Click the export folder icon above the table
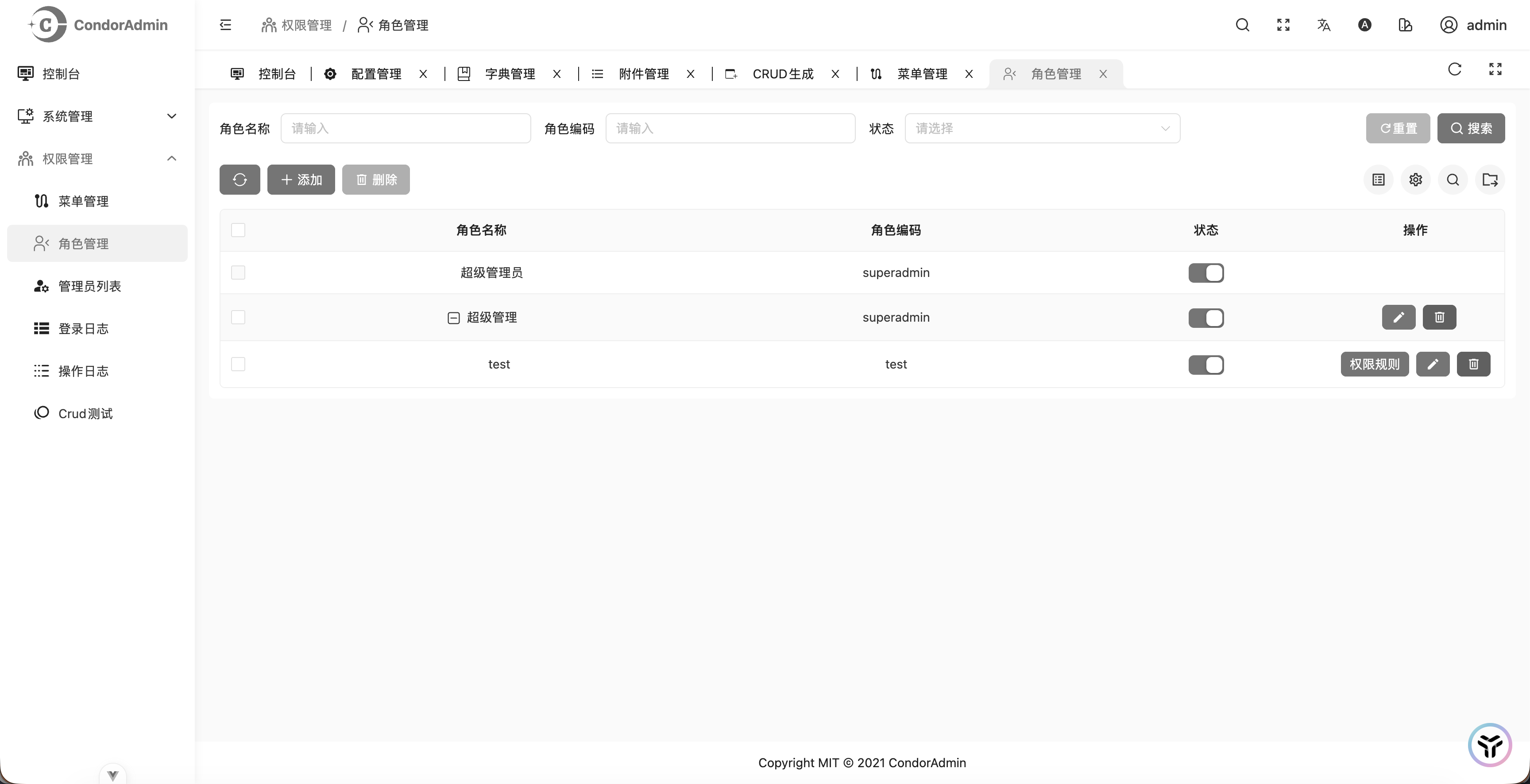 (x=1491, y=180)
